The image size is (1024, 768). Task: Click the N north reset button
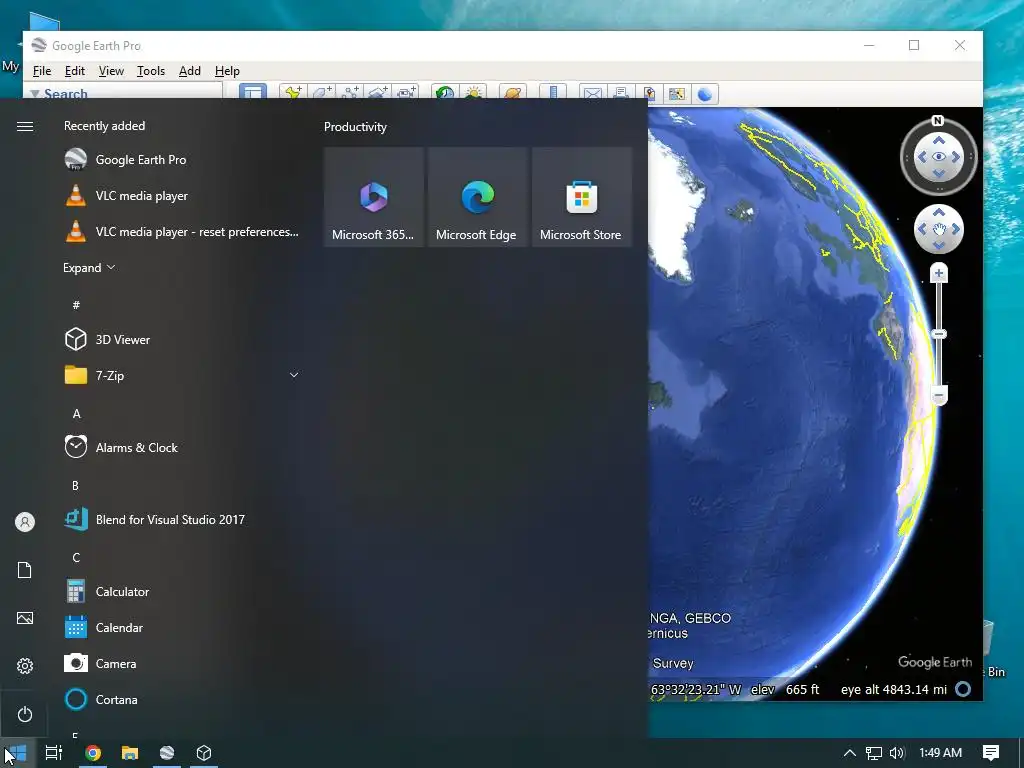(938, 121)
